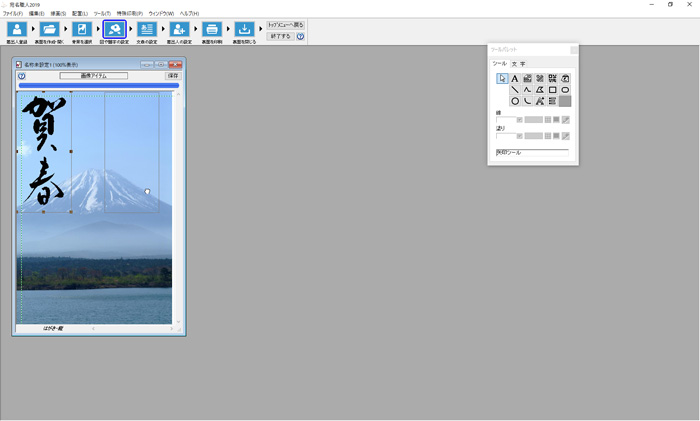Screen dimensions: 700x421
Task: Select the arc curve tool
Action: coord(527,101)
